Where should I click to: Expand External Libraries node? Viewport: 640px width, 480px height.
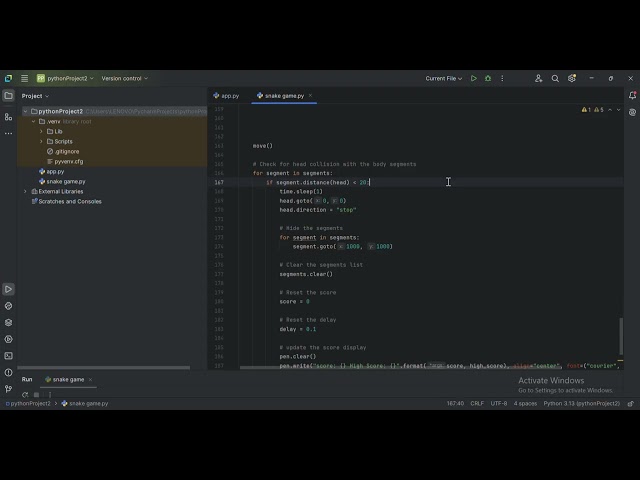(25, 191)
